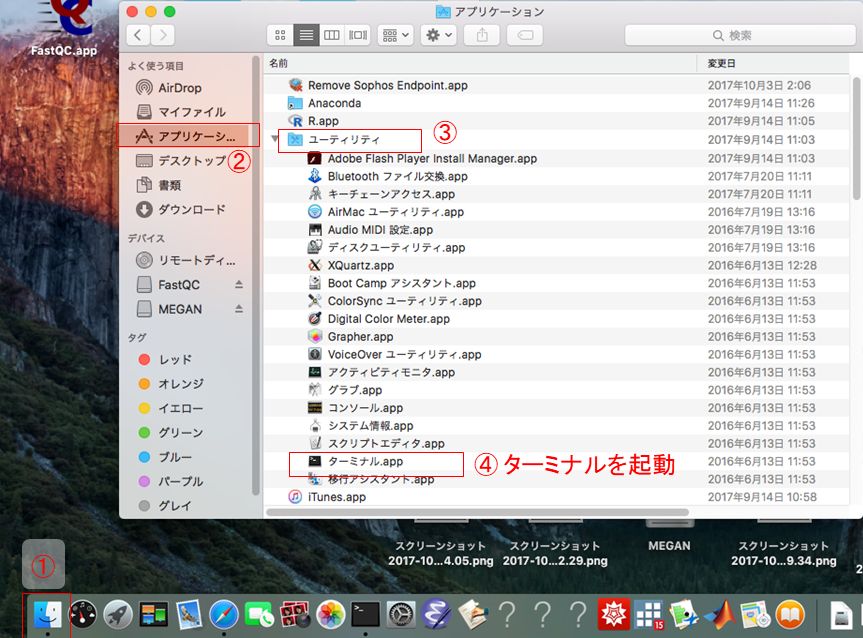The image size is (863, 638).
Task: Click the file list horizontal scrollbar
Action: coord(478,512)
